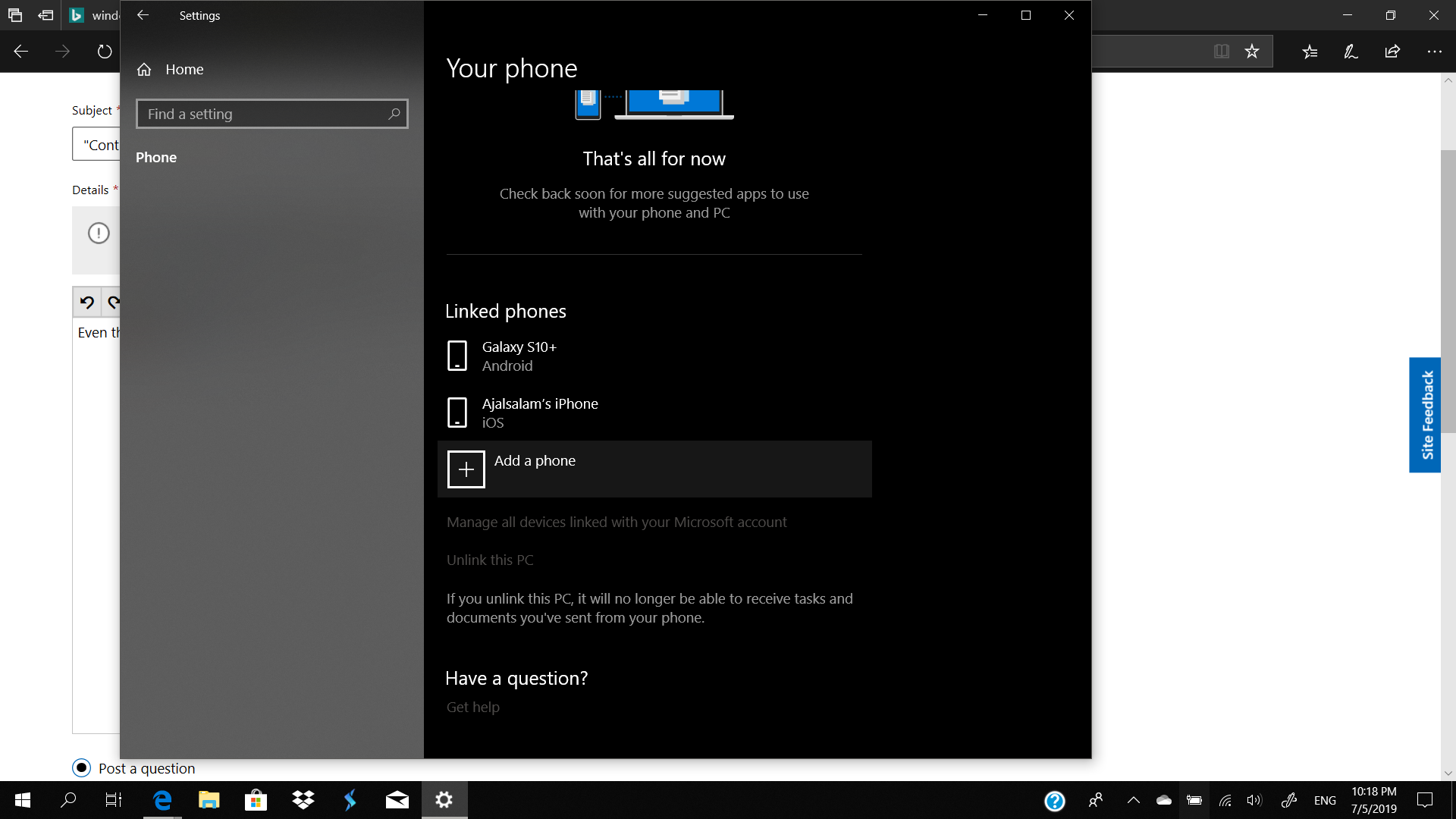
Task: Click the Galaxy S10+ phone icon
Action: pos(457,356)
